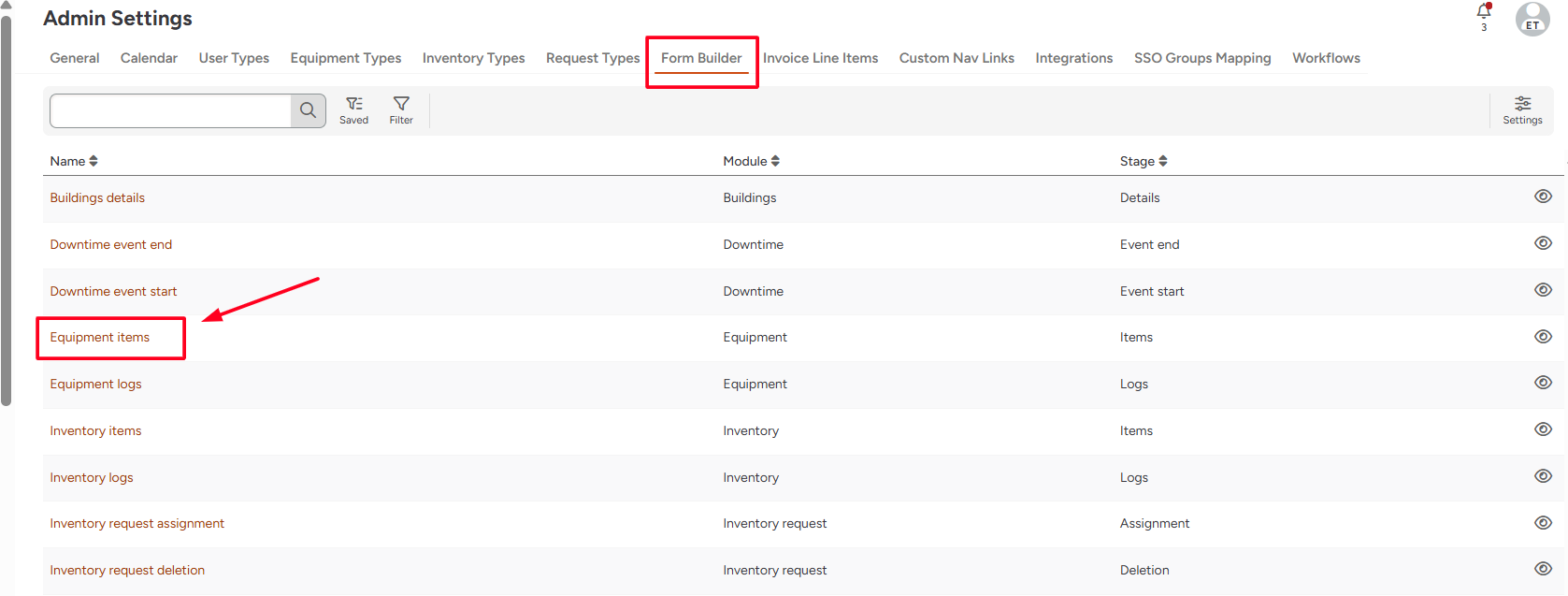Click the search magnifier icon
1568x596 pixels.
tap(308, 110)
